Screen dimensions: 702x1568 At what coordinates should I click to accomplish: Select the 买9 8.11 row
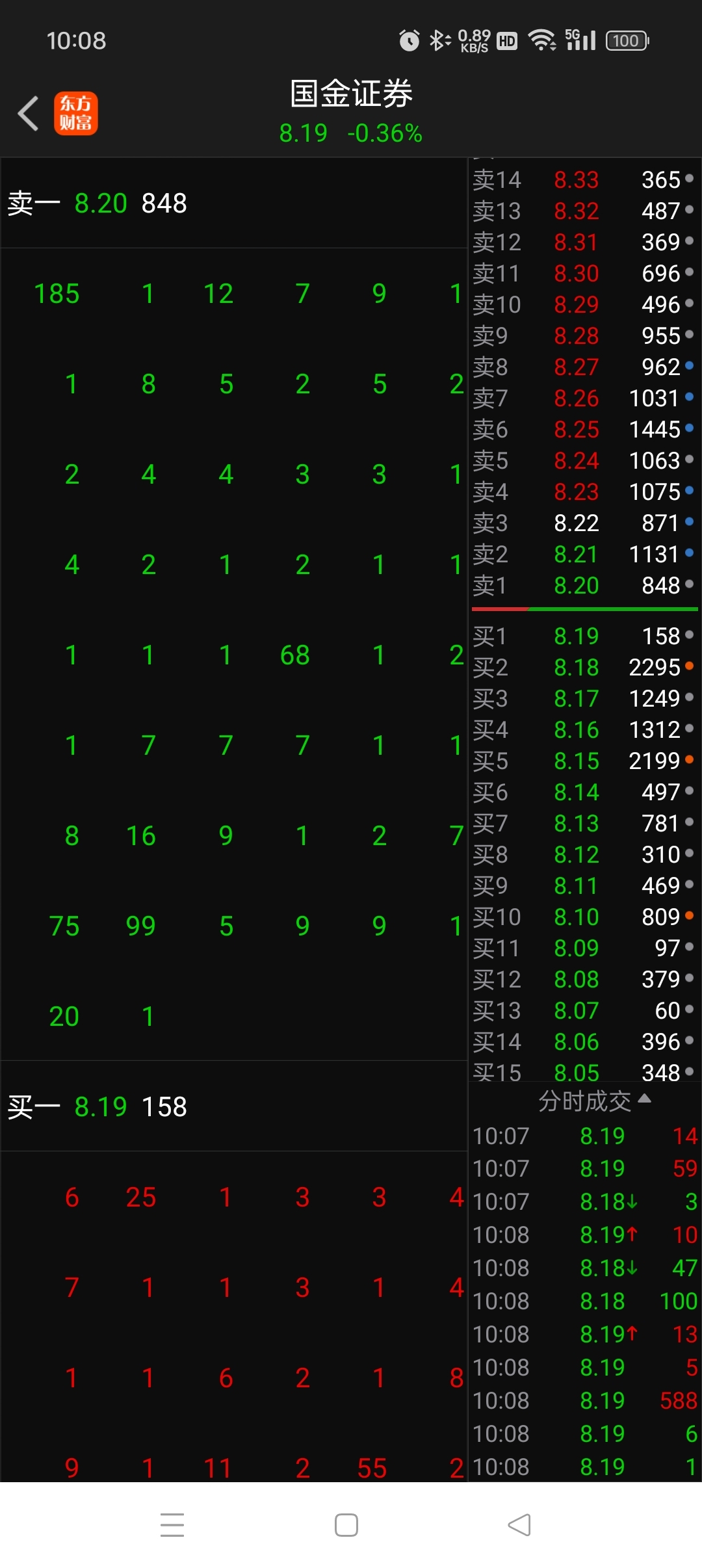(584, 885)
